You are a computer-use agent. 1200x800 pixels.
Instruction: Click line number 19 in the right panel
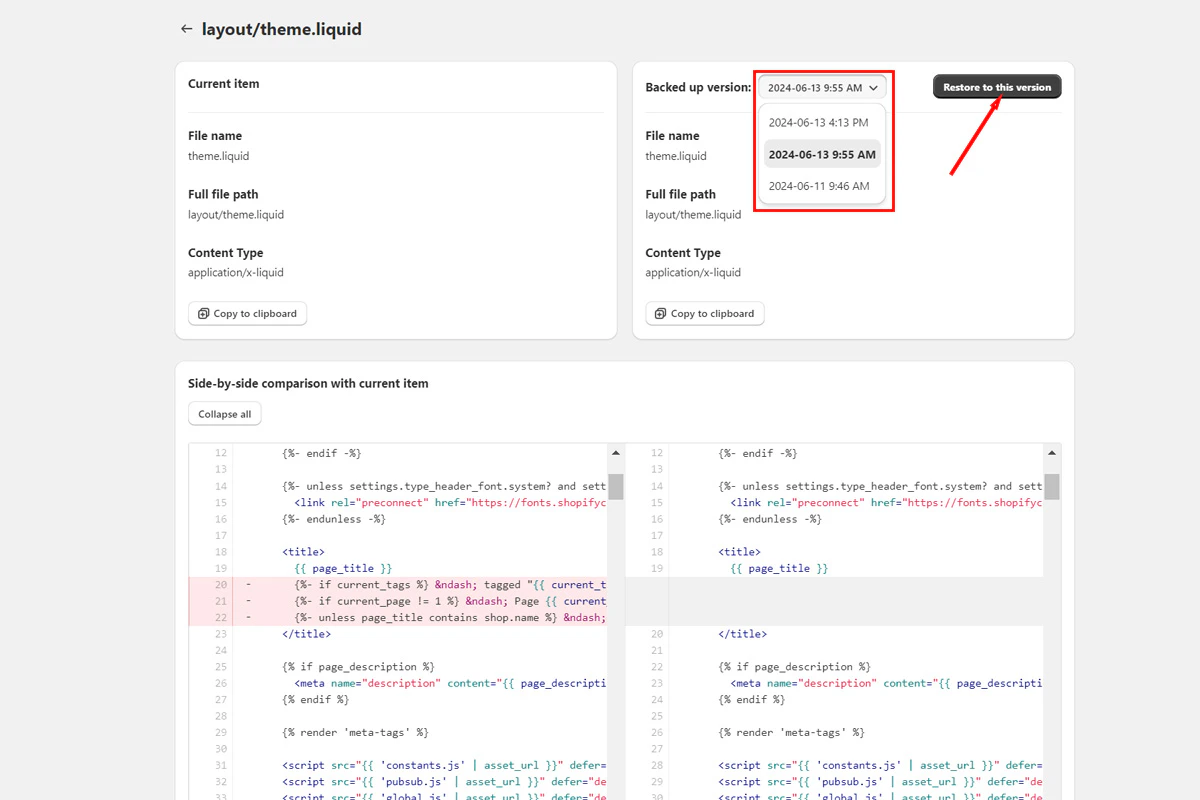656,567
